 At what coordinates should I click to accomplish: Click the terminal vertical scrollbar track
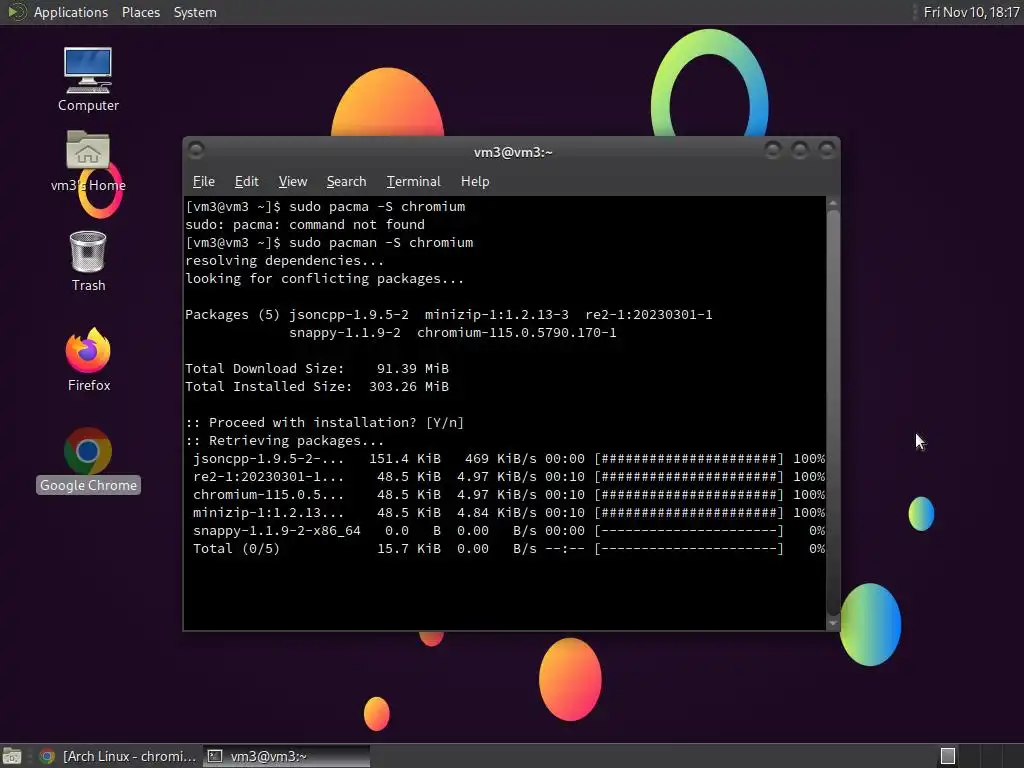(x=833, y=413)
